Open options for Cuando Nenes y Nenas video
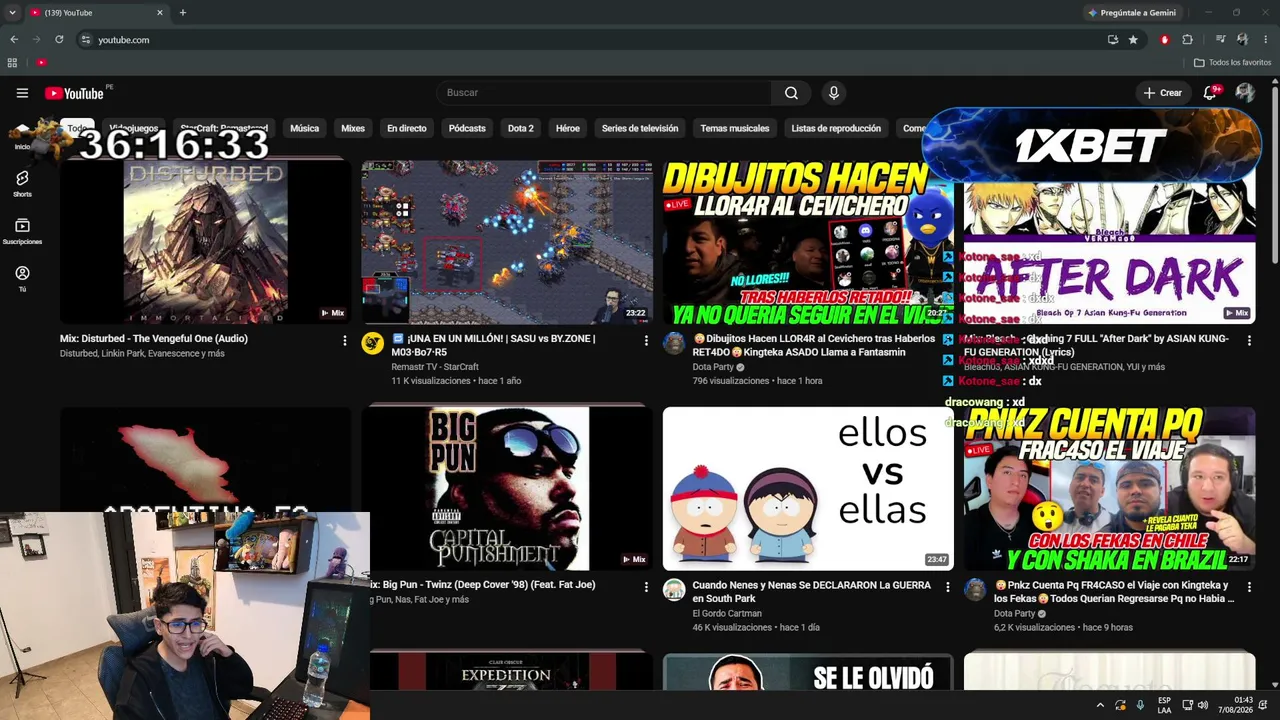This screenshot has height=720, width=1280. click(x=948, y=587)
